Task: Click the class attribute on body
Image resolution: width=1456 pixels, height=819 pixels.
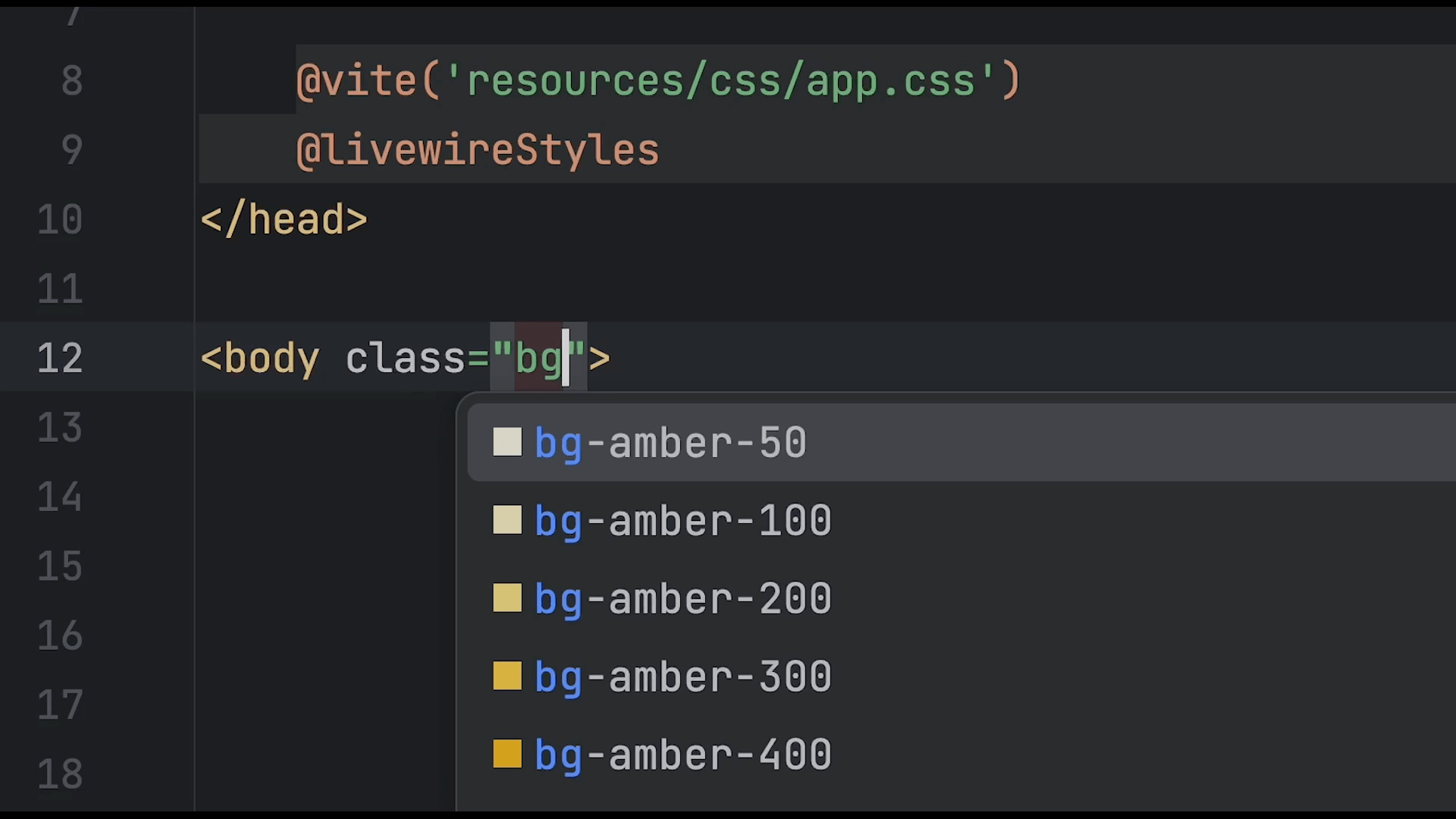Action: click(405, 358)
